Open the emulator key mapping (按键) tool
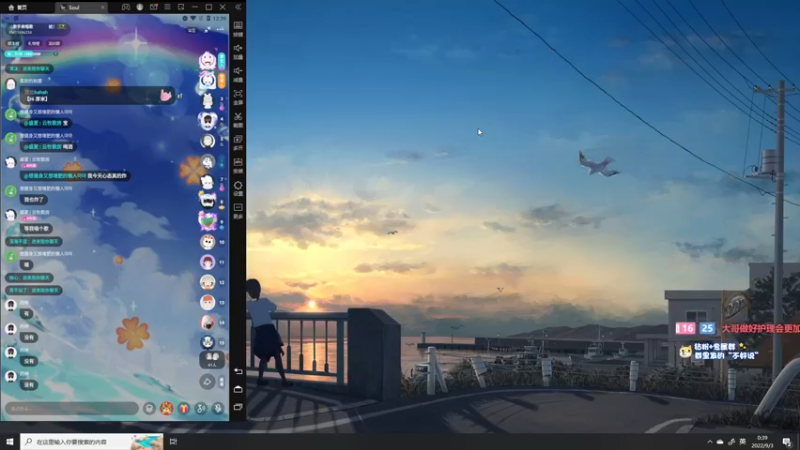This screenshot has width=800, height=450. tap(238, 28)
